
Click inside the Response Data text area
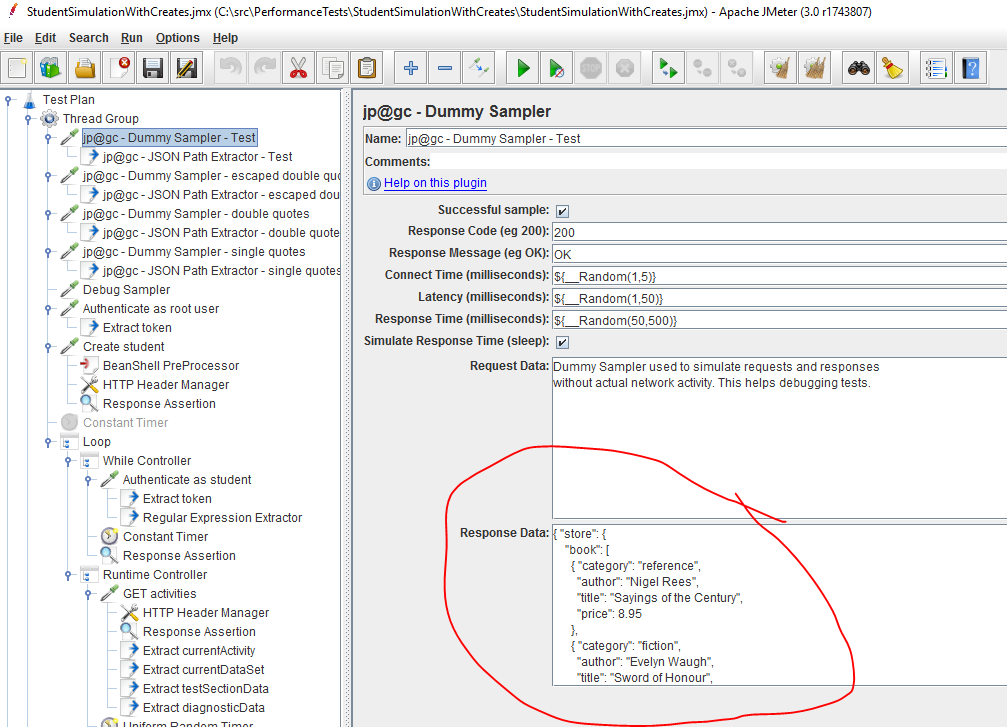(779, 606)
